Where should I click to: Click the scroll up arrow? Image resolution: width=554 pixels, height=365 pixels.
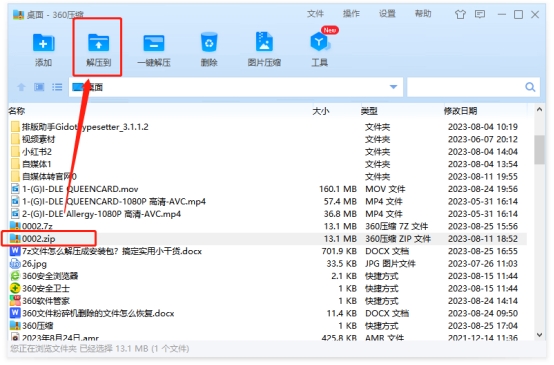click(x=540, y=110)
